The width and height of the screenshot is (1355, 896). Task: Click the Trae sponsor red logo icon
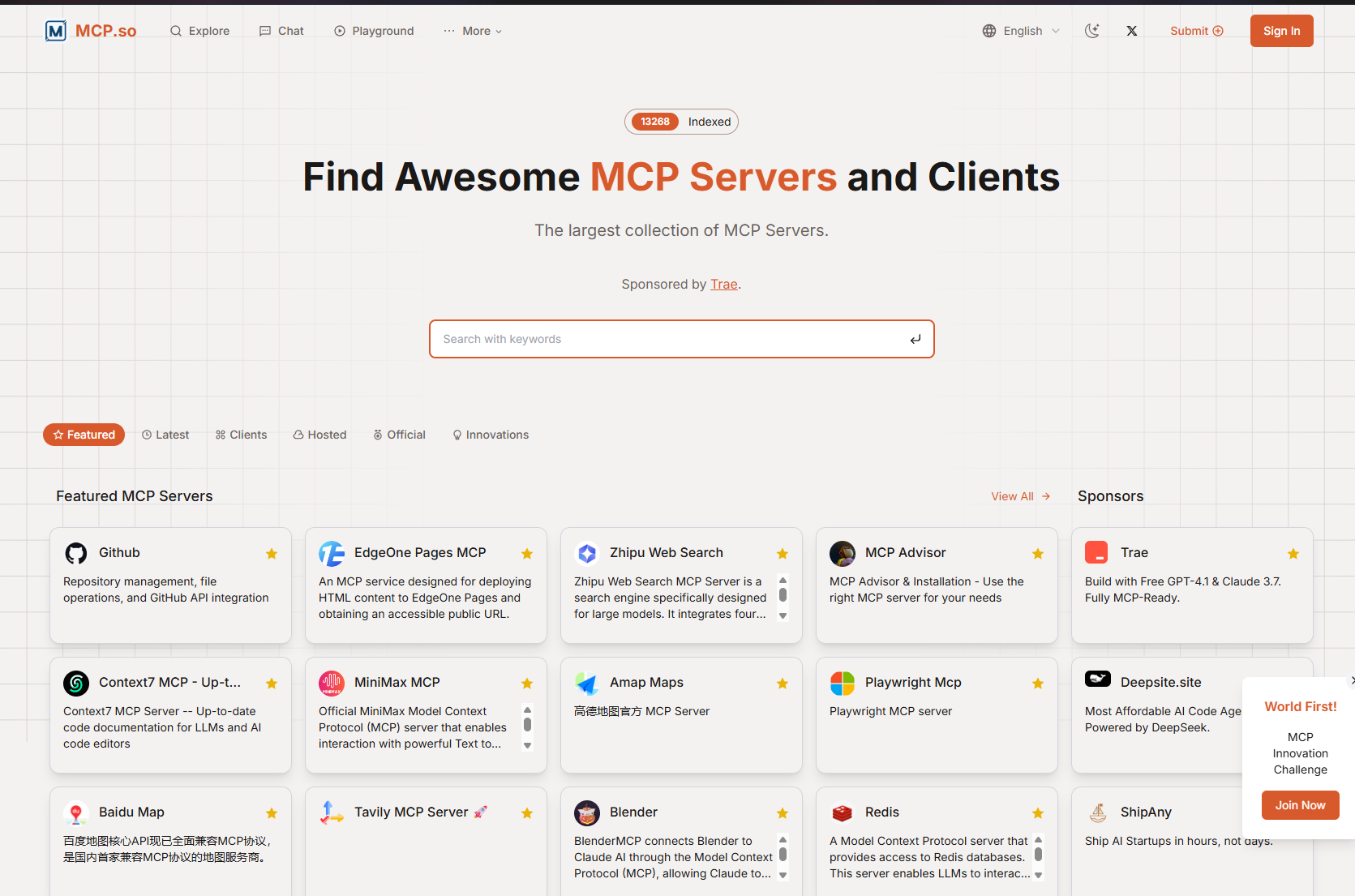(x=1096, y=553)
